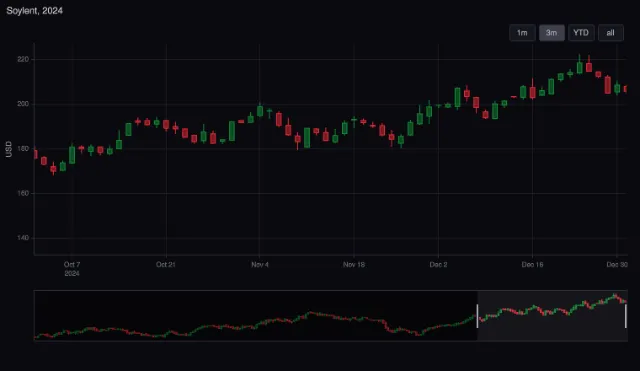Click the right handle of the range slider

pyautogui.click(x=626, y=316)
